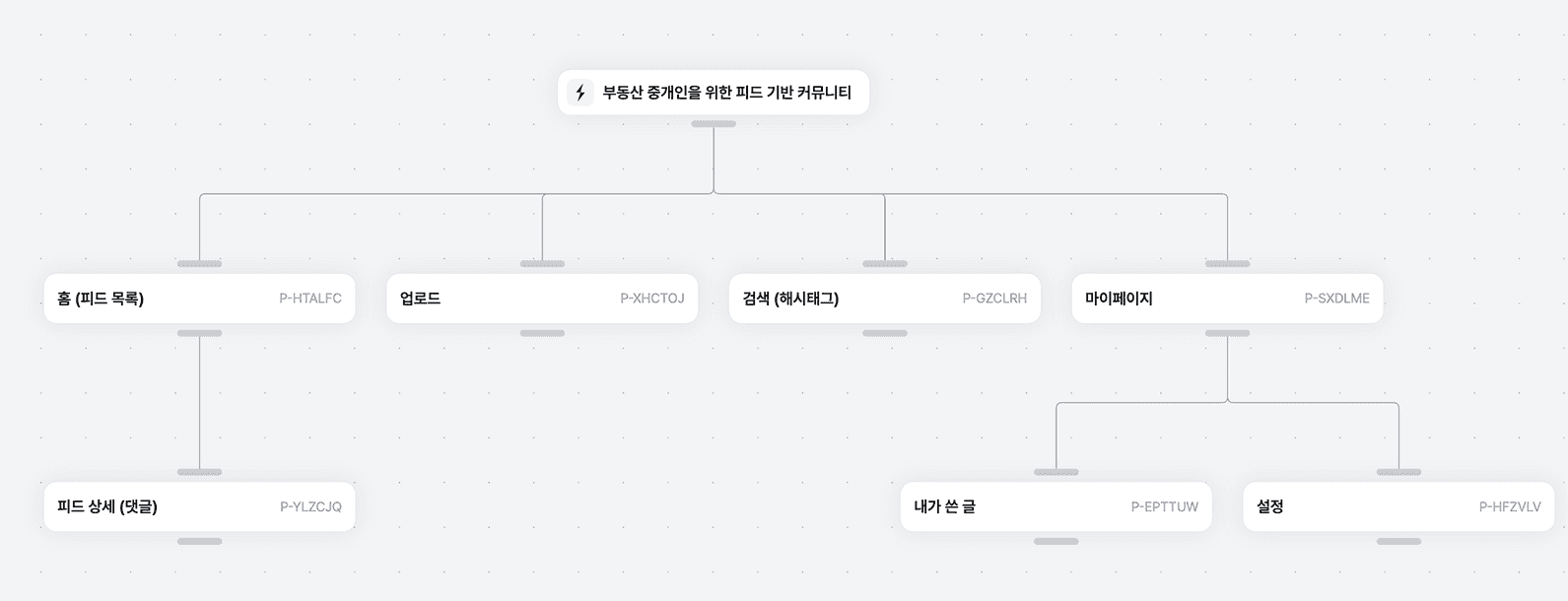This screenshot has width=1568, height=601.
Task: Click the lightning bolt icon in root node
Action: point(580,93)
